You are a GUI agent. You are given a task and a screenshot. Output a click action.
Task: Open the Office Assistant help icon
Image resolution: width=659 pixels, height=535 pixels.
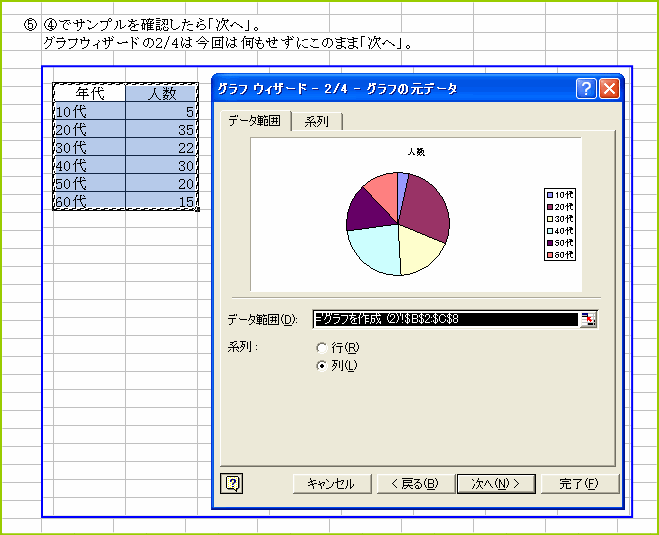[x=232, y=483]
